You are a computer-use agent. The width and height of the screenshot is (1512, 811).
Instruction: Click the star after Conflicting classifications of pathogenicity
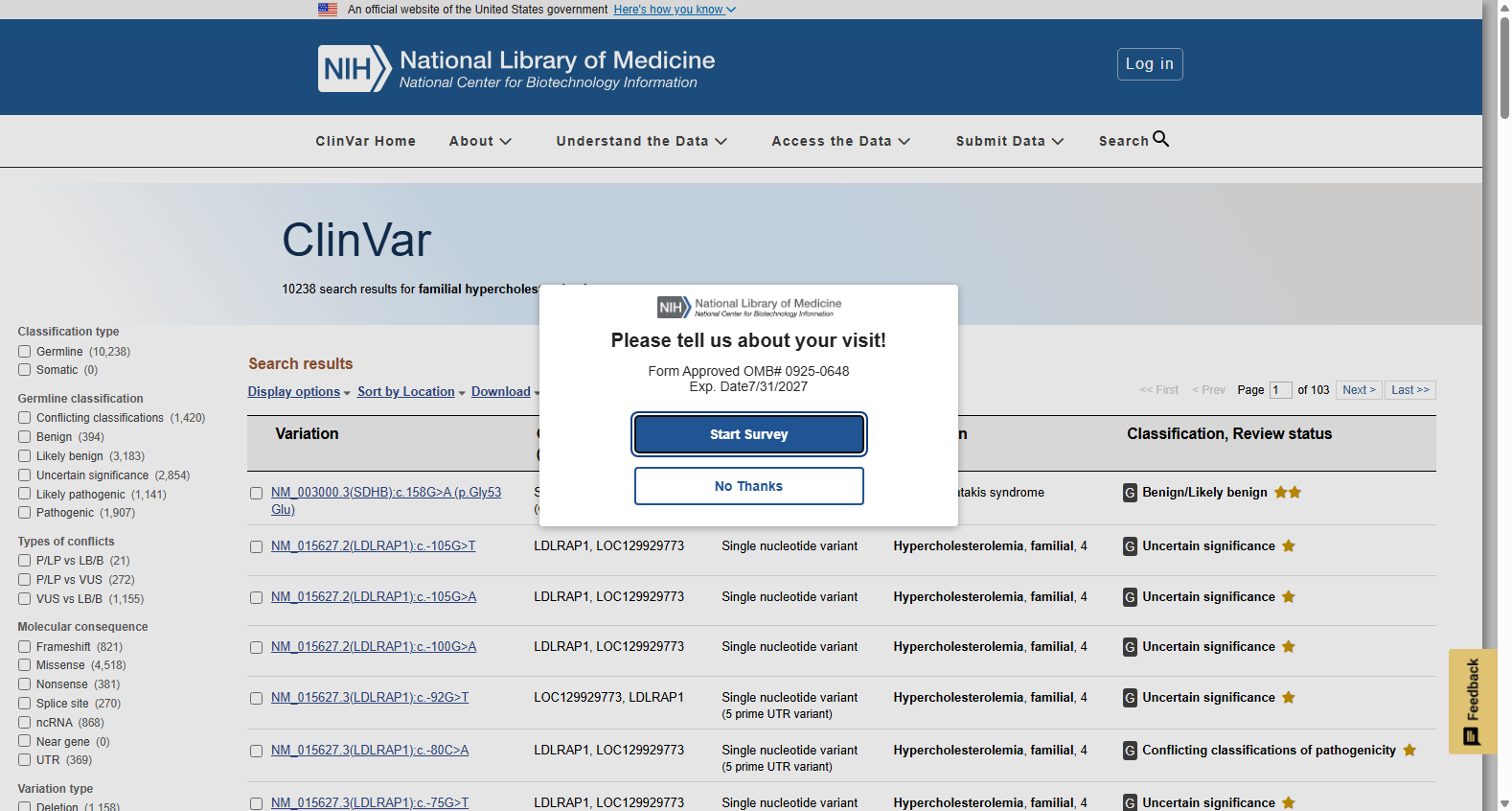tap(1409, 751)
